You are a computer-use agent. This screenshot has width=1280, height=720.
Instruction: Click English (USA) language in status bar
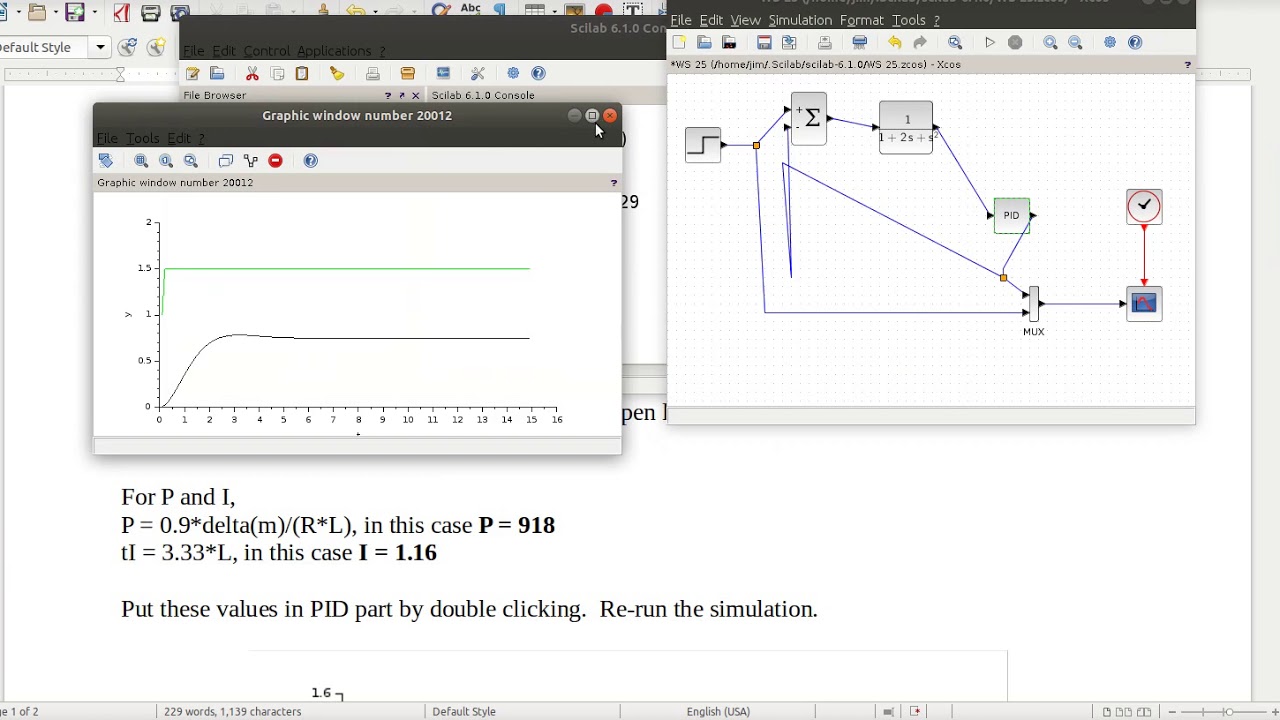coord(718,712)
